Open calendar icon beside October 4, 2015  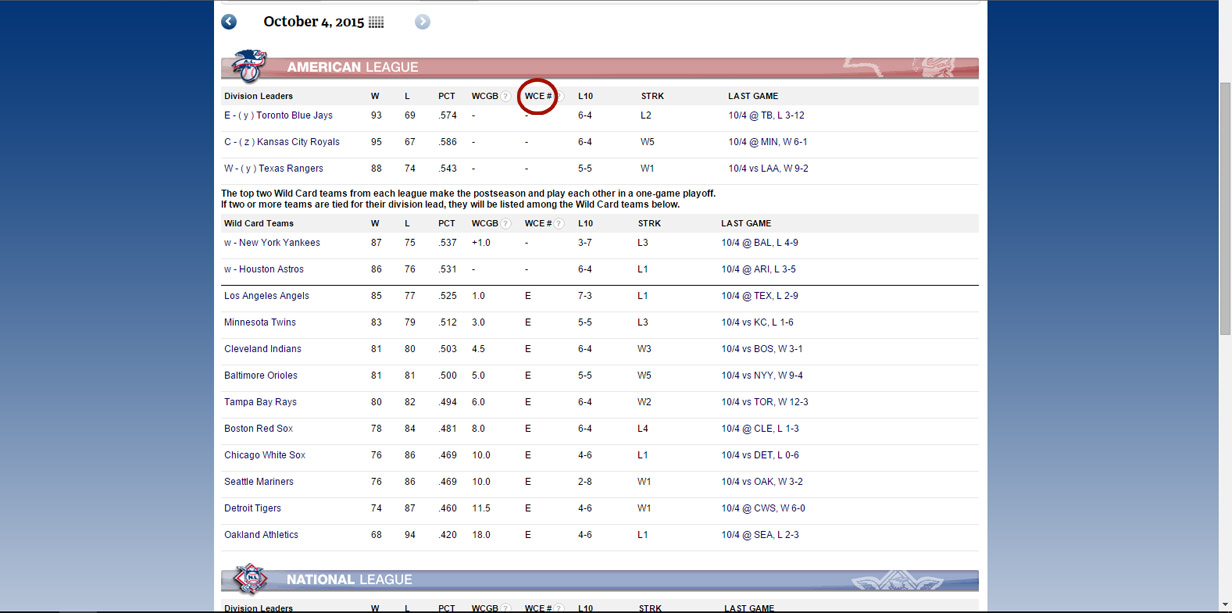[x=377, y=22]
